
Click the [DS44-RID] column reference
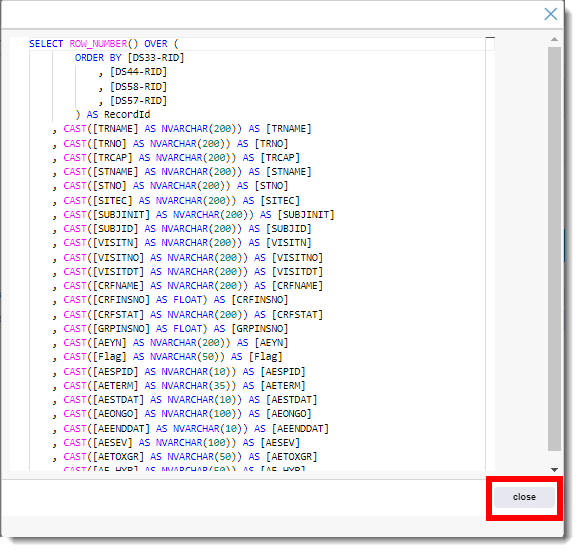click(138, 72)
